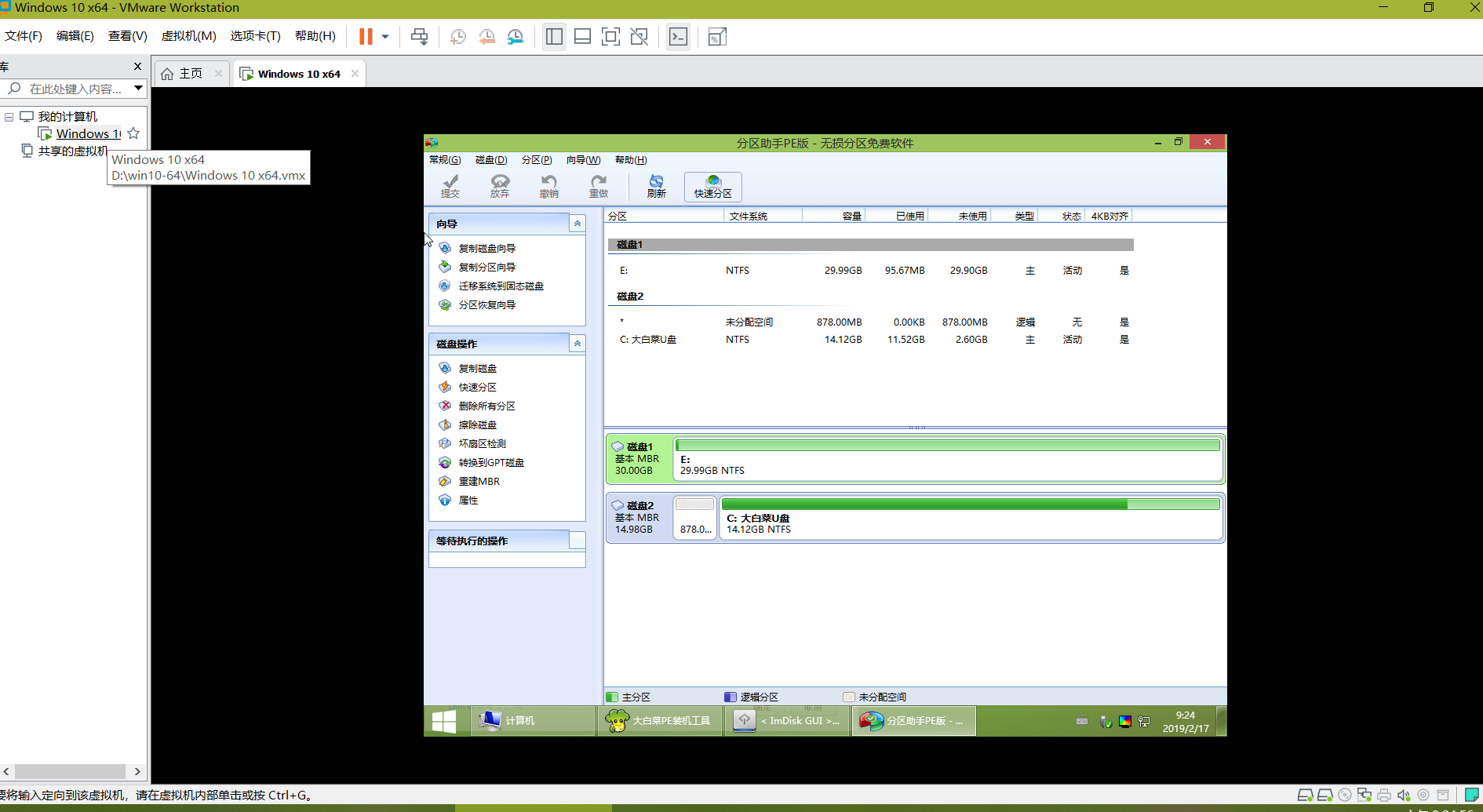Open the power options dropdown arrow

[385, 36]
